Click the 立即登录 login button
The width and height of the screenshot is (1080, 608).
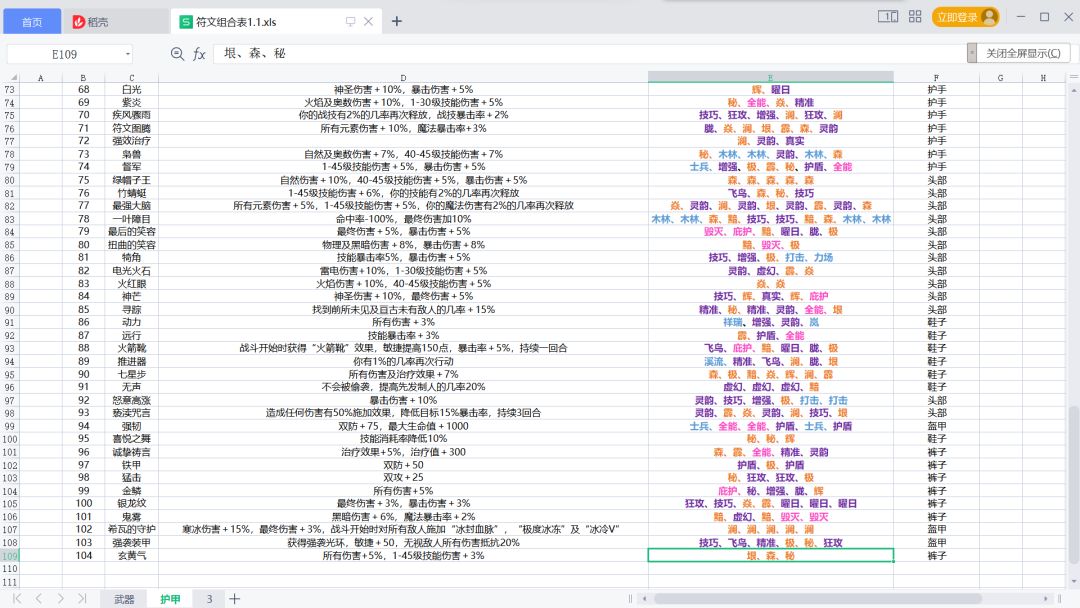(957, 17)
